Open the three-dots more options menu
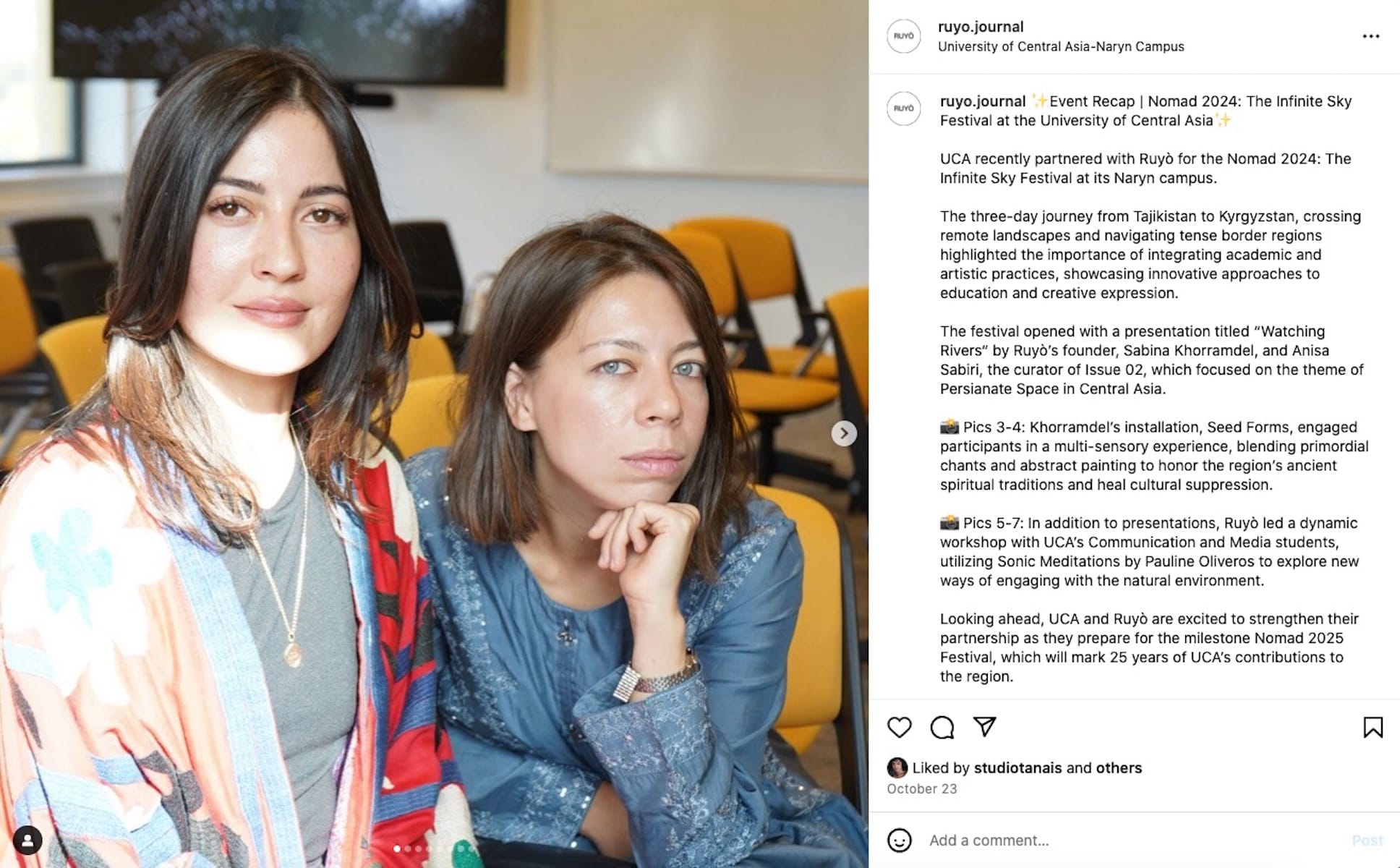 pos(1370,36)
